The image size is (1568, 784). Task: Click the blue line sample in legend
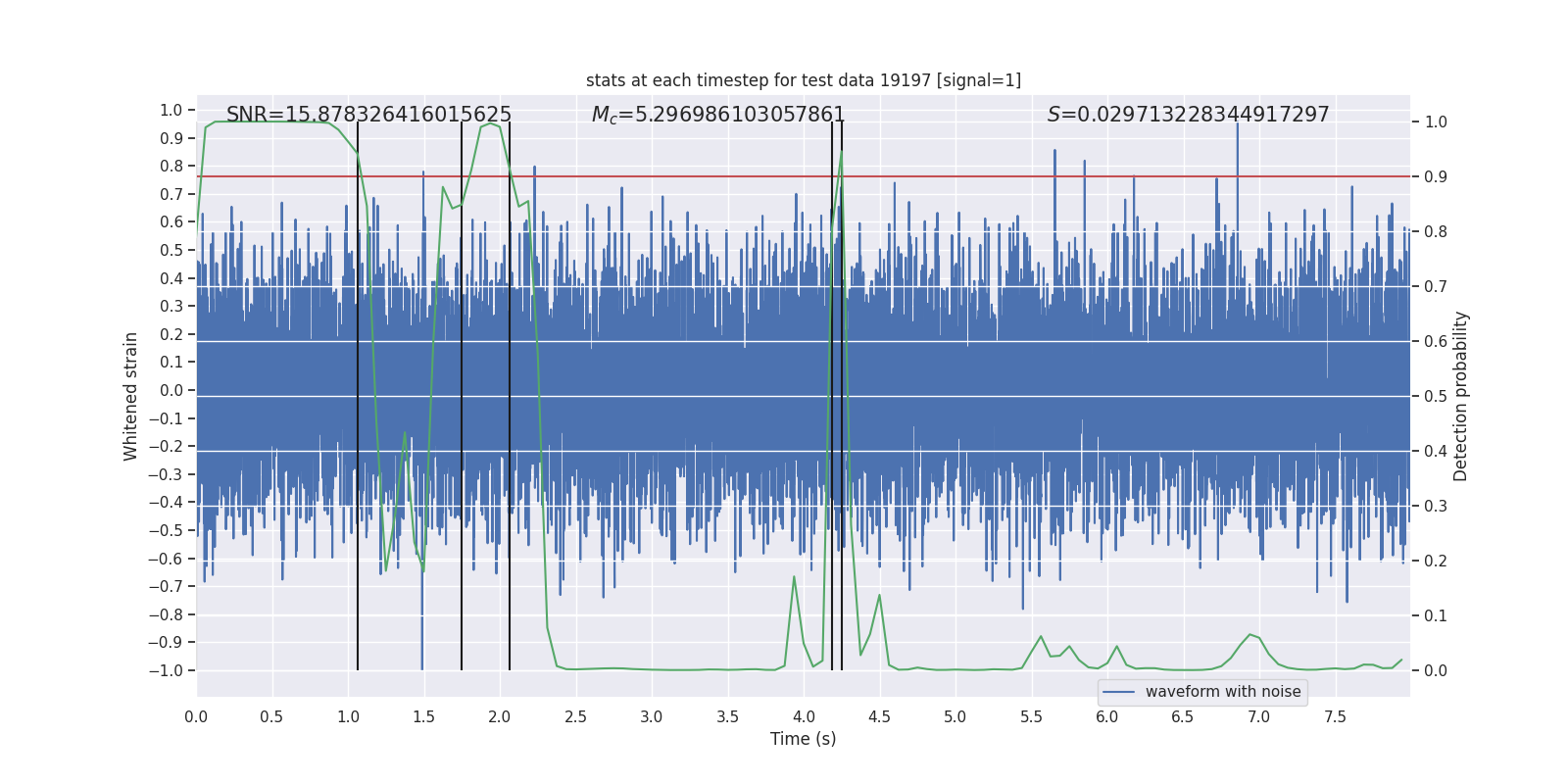(x=1119, y=692)
